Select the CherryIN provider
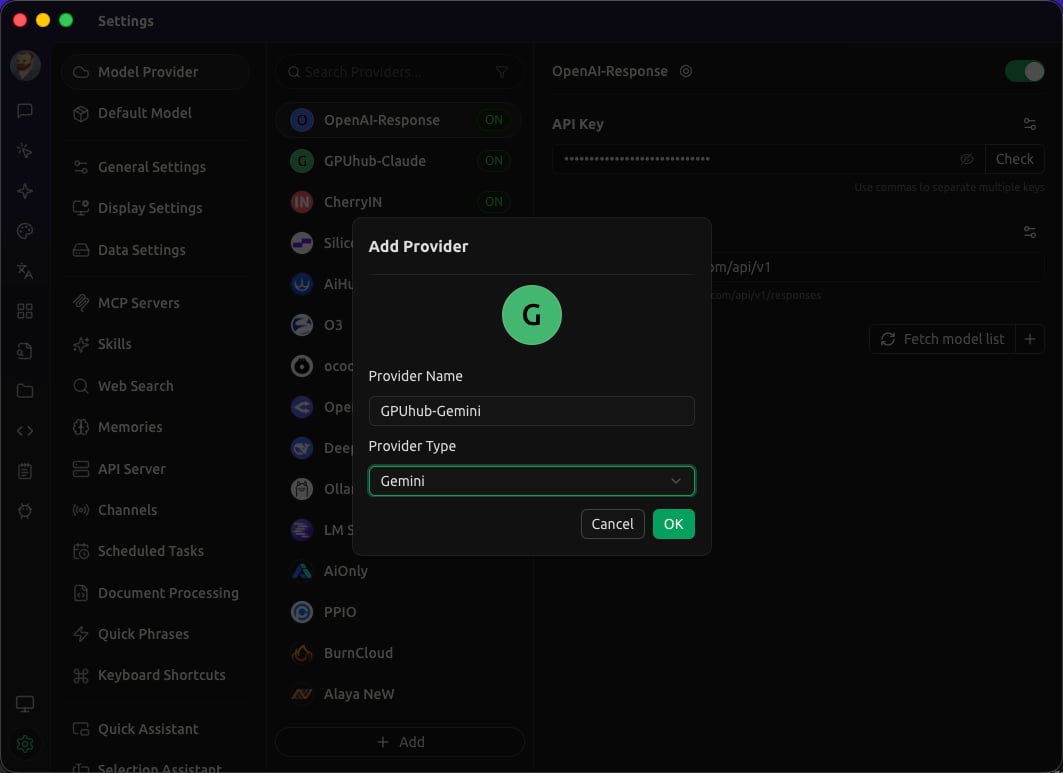 [399, 202]
